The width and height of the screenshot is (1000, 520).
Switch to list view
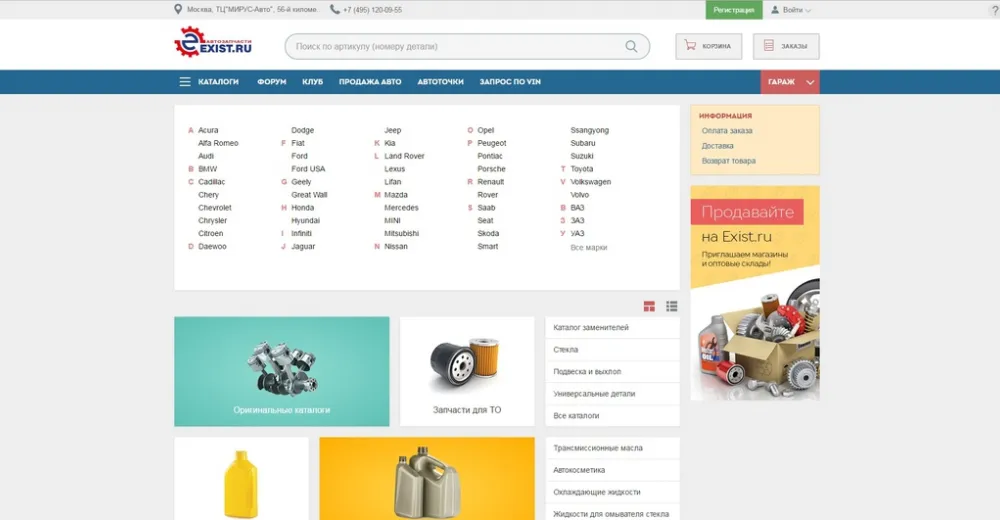(672, 306)
